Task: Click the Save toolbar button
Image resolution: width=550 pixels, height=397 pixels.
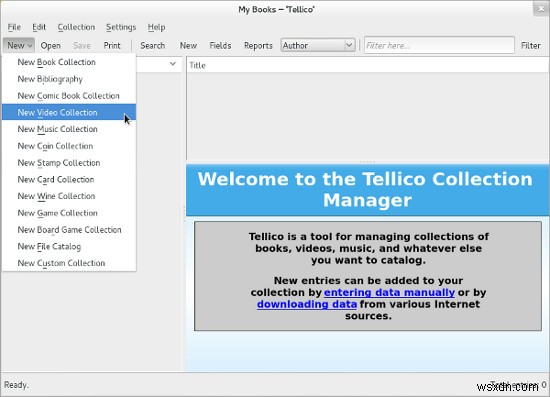Action: tap(82, 46)
